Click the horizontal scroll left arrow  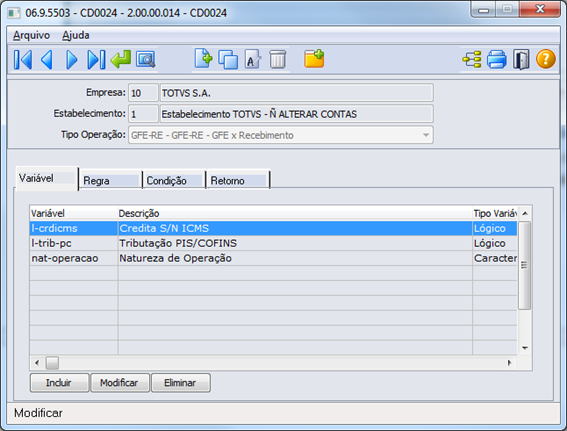(x=37, y=362)
